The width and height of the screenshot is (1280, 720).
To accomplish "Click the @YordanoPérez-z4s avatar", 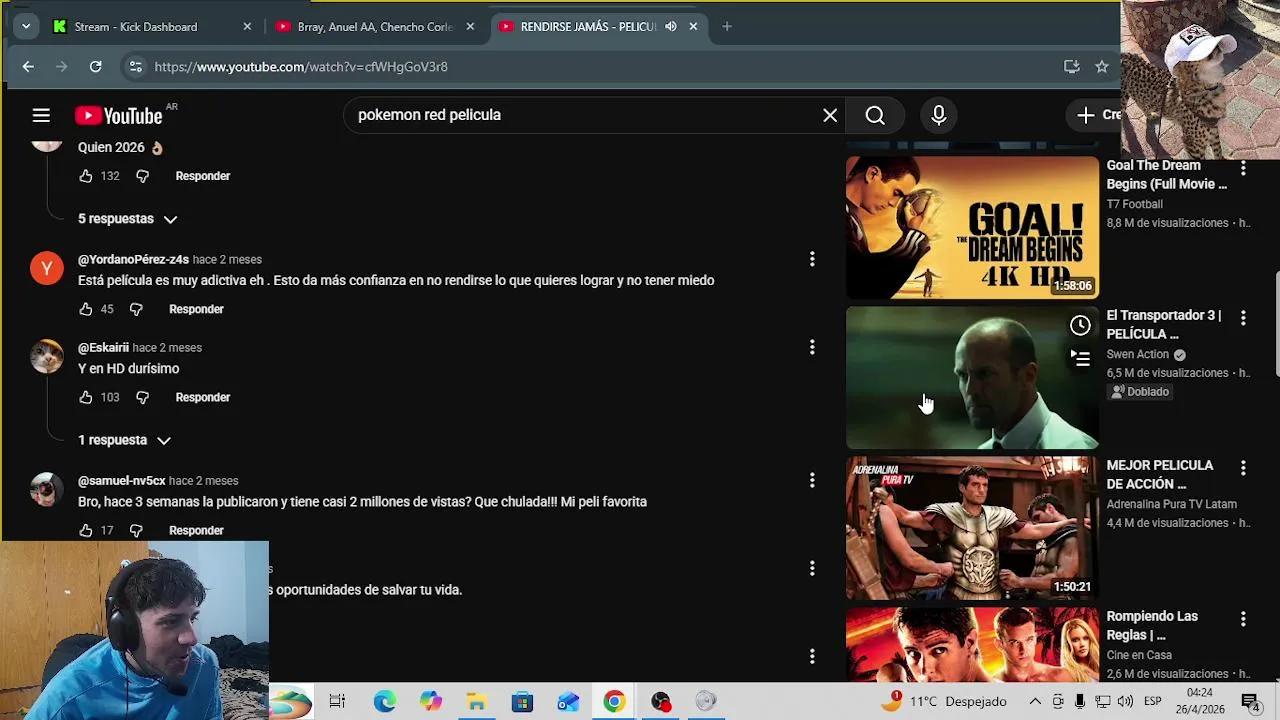I will pos(46,268).
